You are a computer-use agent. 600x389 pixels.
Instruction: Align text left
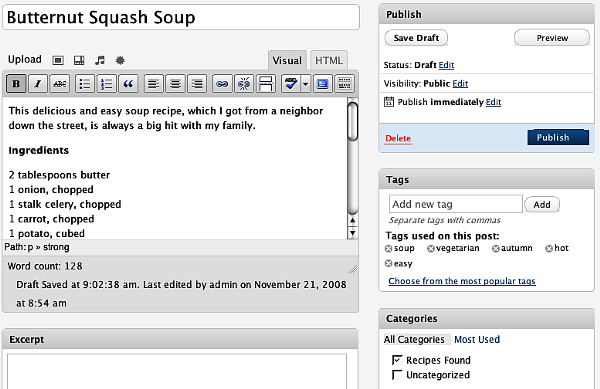pyautogui.click(x=153, y=83)
